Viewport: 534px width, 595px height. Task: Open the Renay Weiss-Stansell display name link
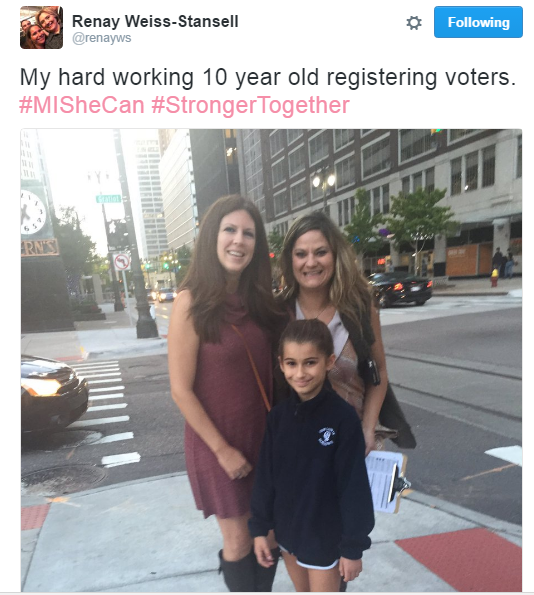click(155, 21)
